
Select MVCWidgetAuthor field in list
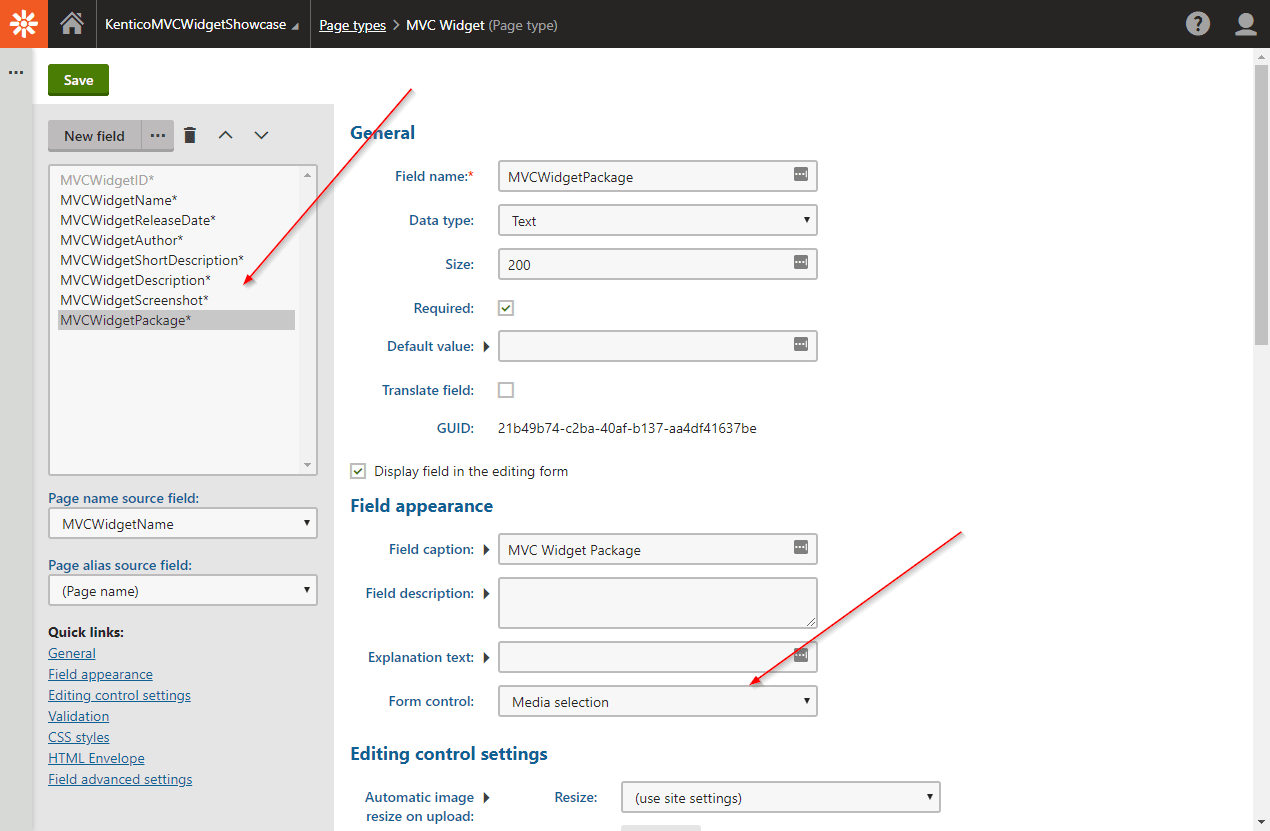pyautogui.click(x=176, y=240)
